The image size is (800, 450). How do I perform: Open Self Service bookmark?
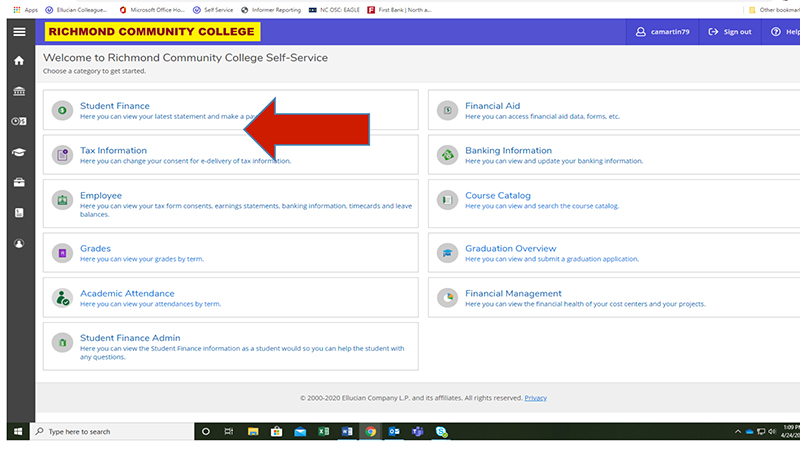coord(213,10)
